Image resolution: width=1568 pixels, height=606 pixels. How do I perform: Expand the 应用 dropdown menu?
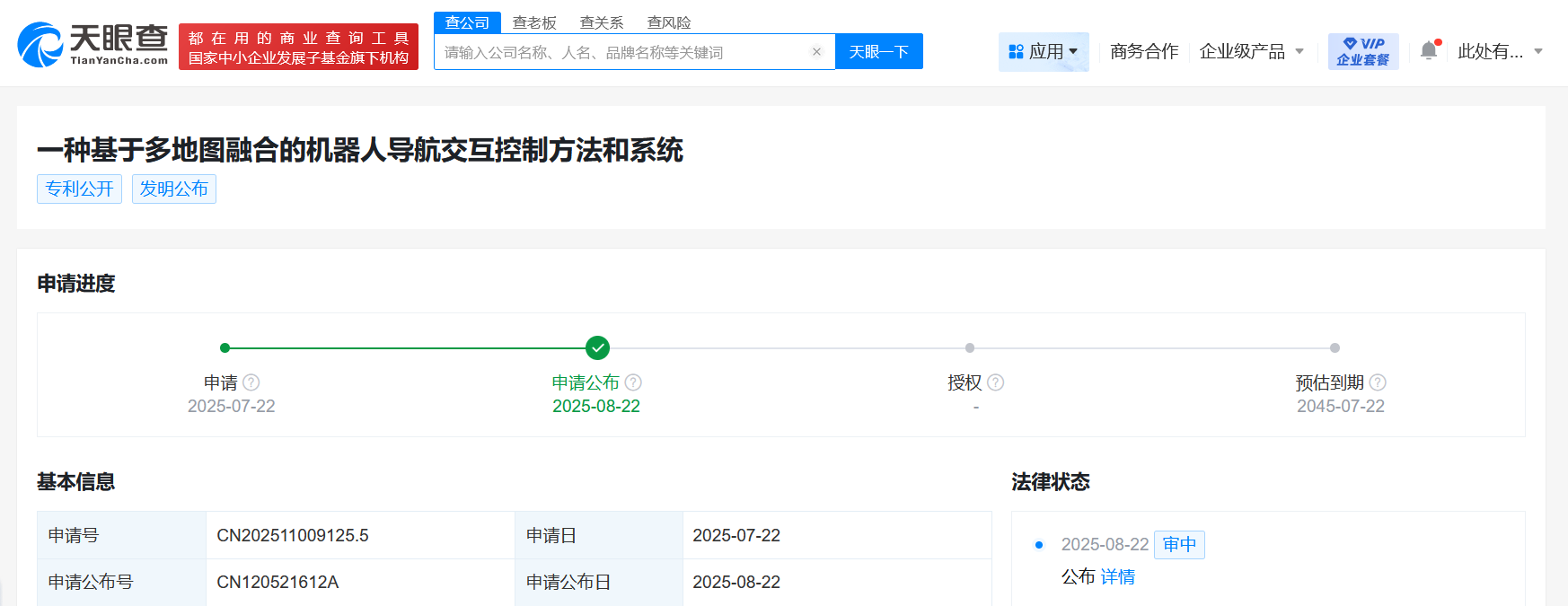click(x=1044, y=52)
